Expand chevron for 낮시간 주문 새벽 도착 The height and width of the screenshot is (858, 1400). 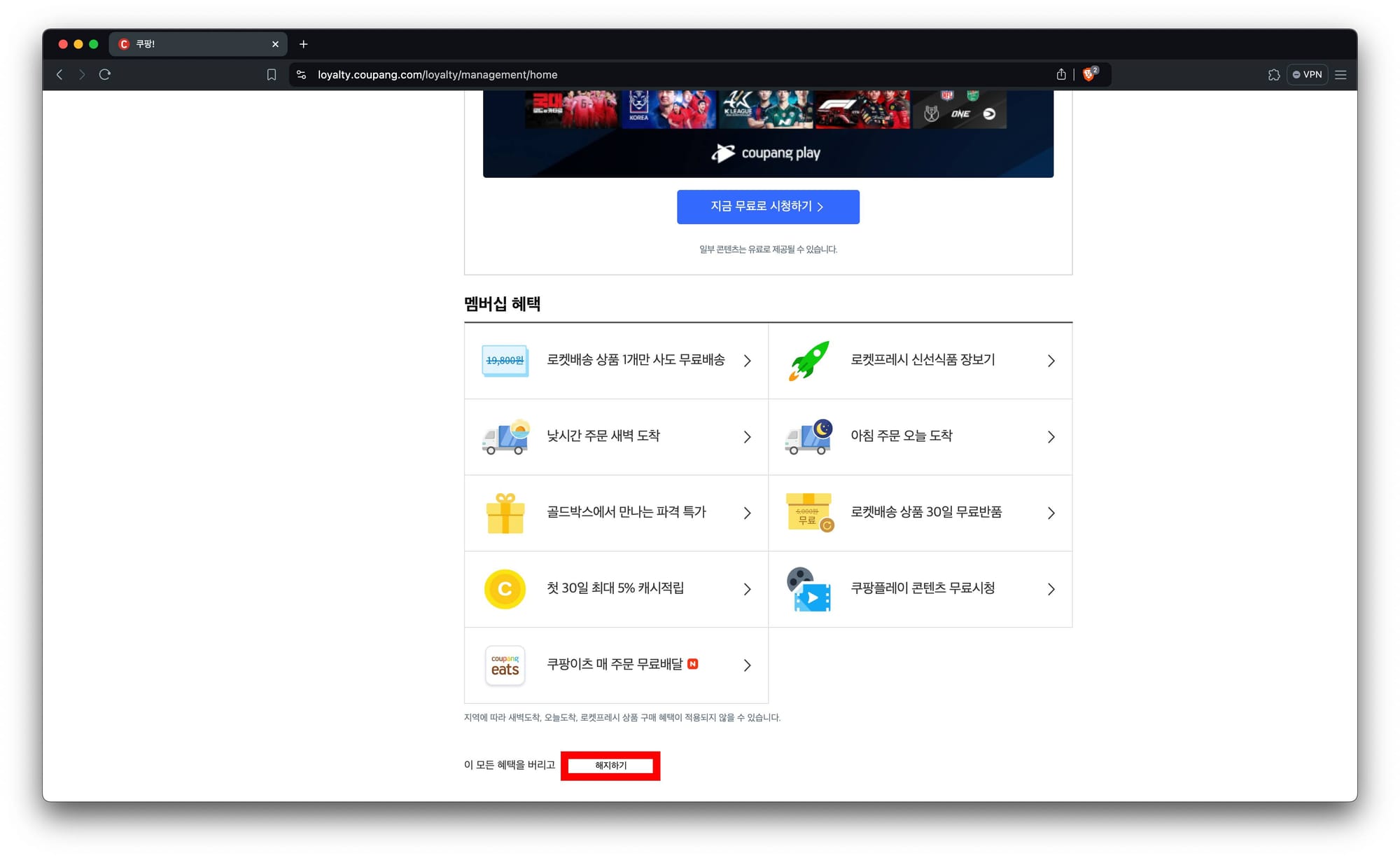pyautogui.click(x=747, y=437)
